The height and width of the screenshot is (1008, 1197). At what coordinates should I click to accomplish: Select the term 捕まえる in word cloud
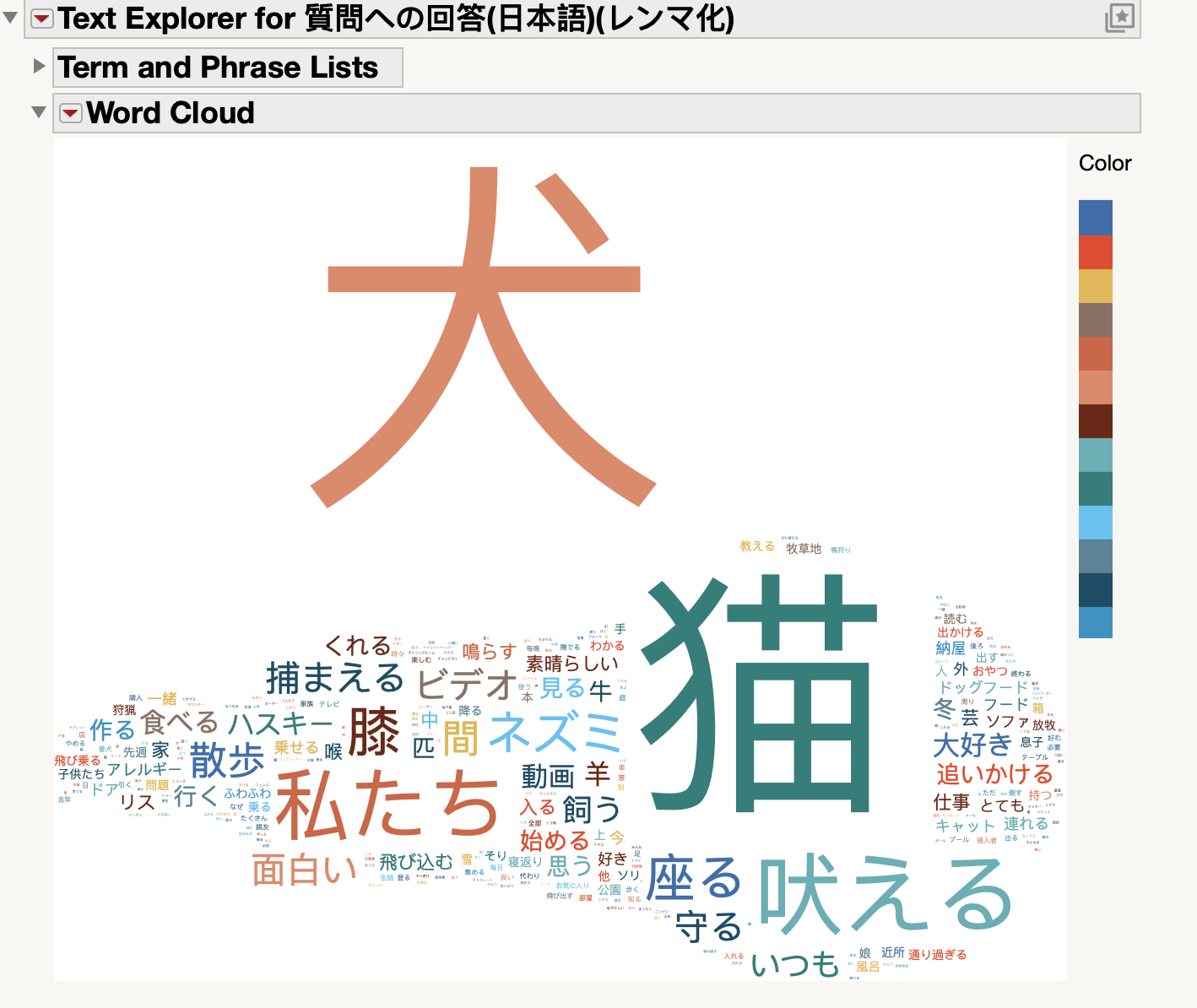(x=335, y=679)
